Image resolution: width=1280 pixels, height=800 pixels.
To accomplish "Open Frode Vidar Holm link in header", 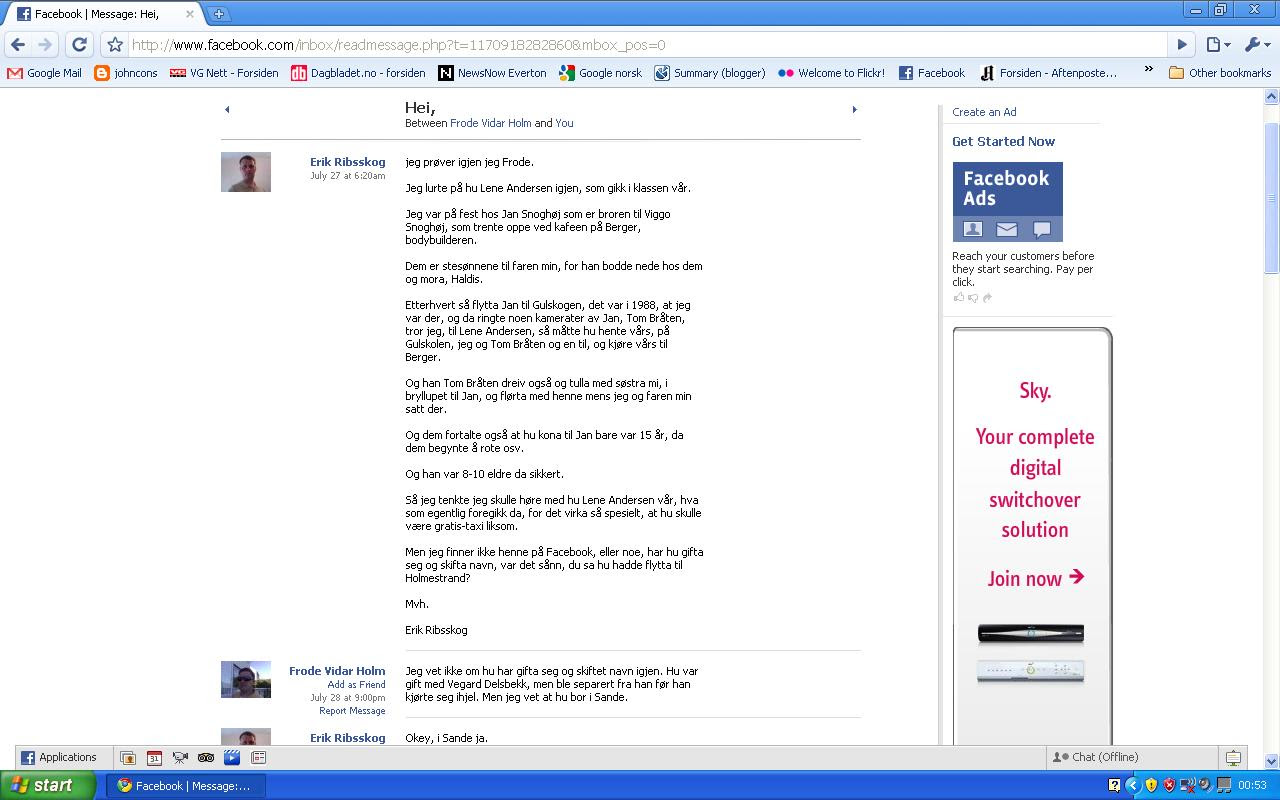I will [491, 123].
